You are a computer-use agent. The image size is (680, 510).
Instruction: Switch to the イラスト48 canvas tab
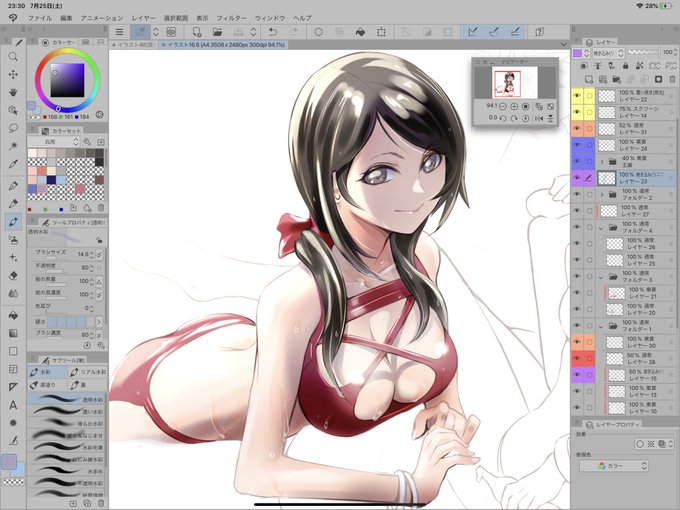point(133,44)
